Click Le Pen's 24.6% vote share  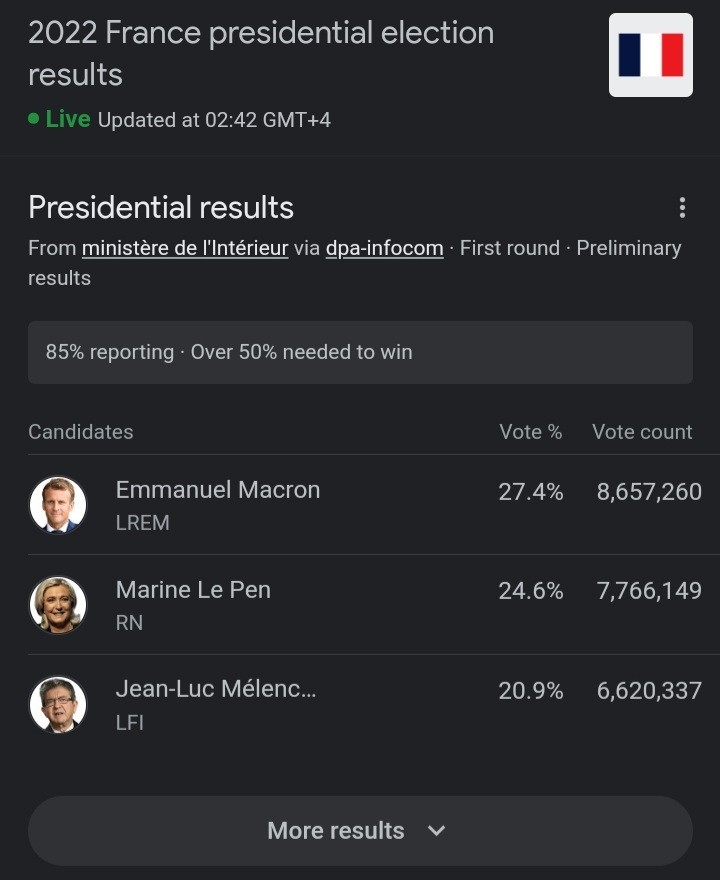point(531,591)
